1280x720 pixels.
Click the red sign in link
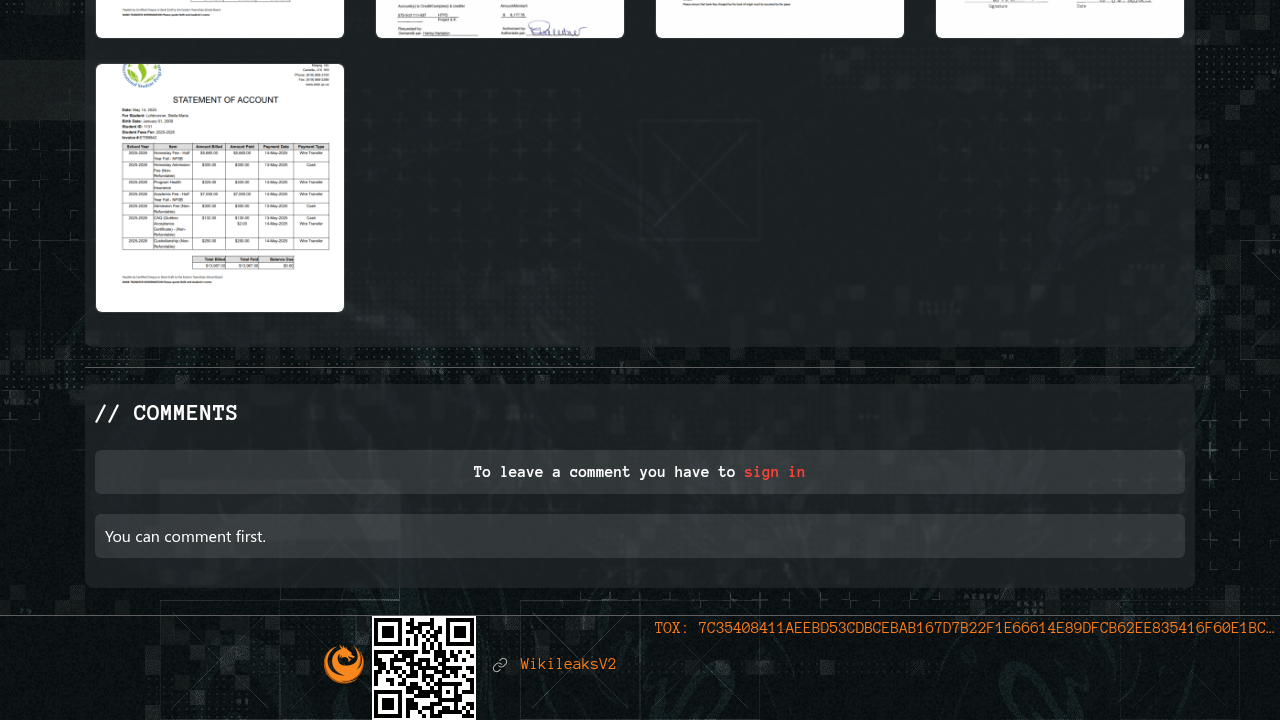tap(774, 472)
